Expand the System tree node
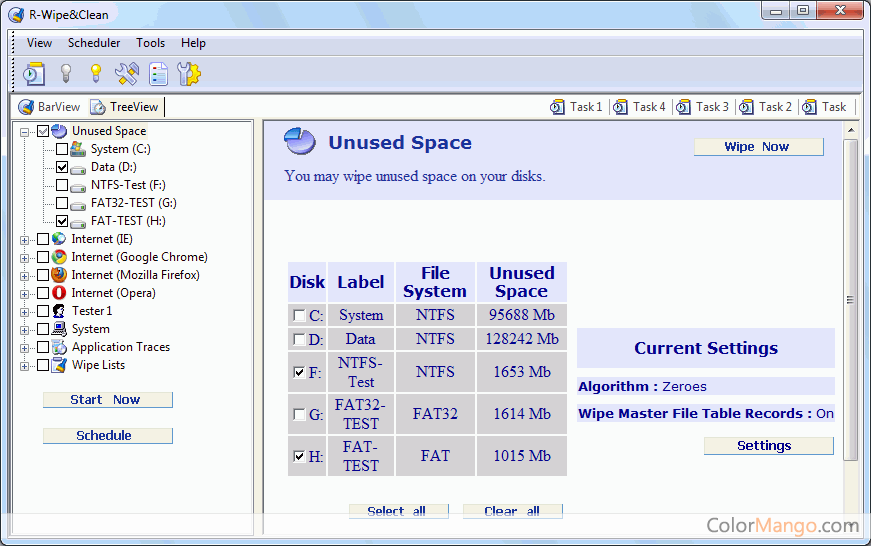 [x=24, y=330]
